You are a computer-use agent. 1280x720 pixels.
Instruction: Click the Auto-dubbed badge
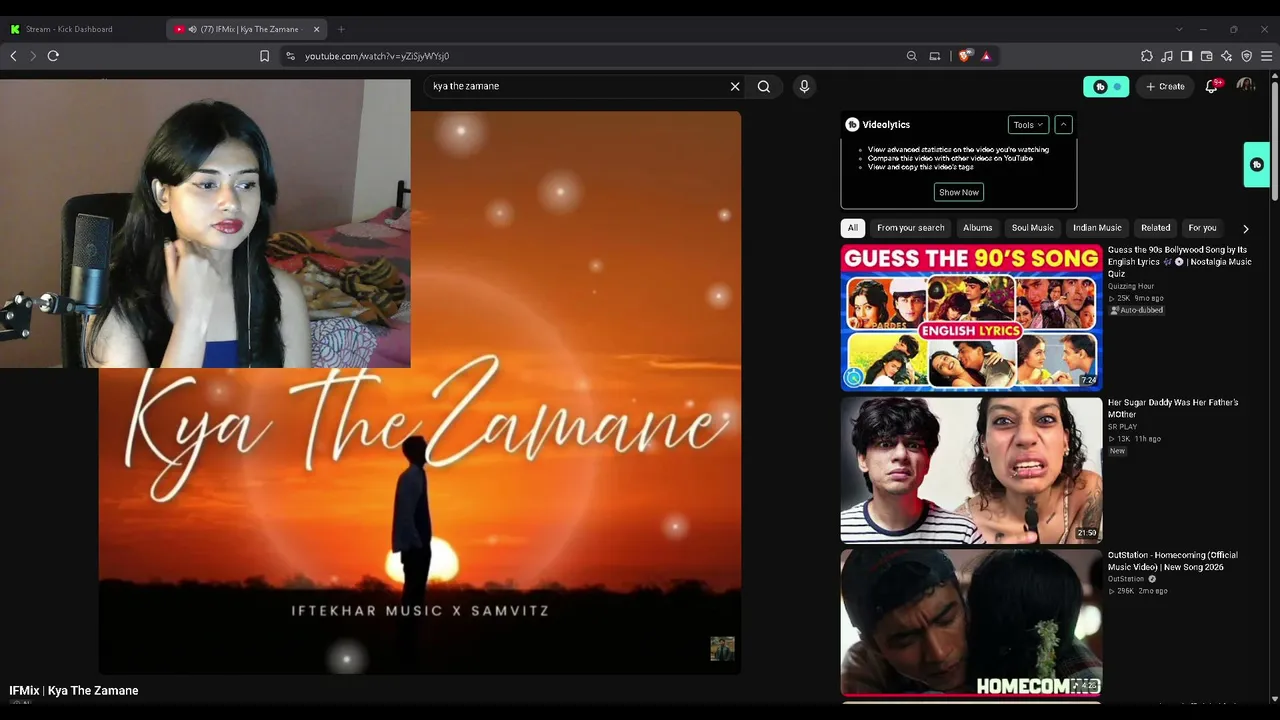point(1137,310)
